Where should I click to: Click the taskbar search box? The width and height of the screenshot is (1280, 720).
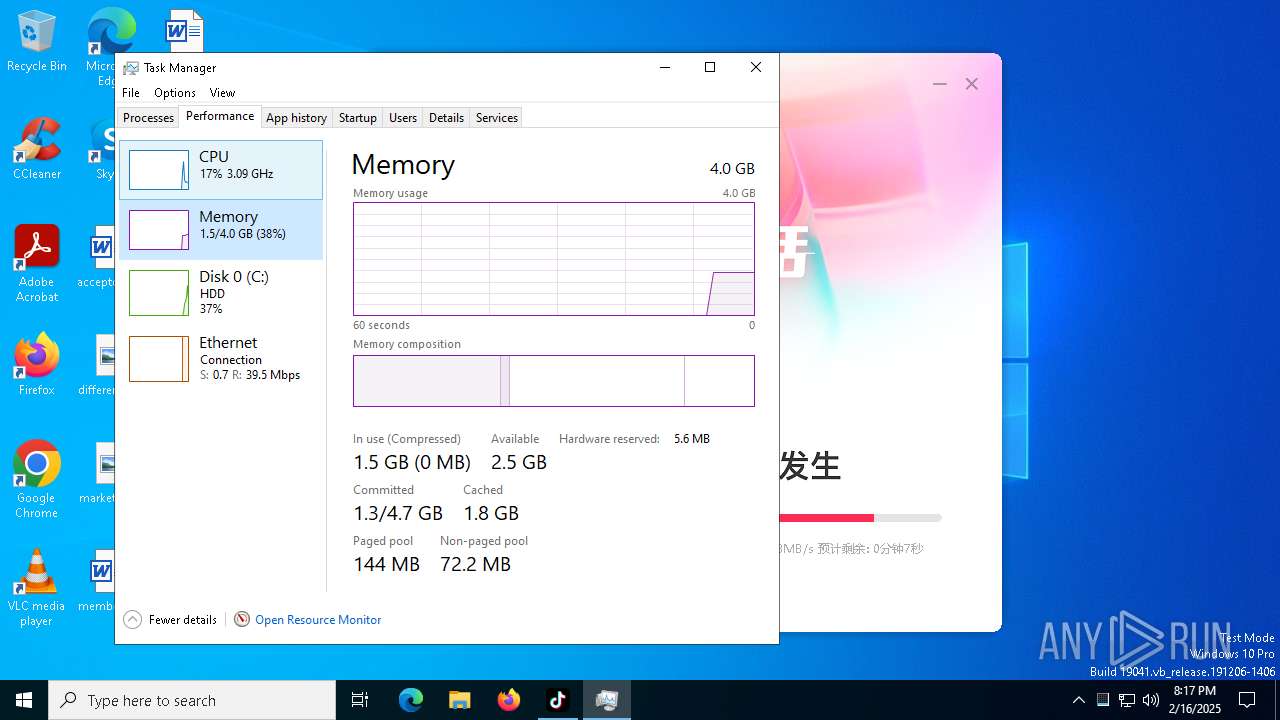pyautogui.click(x=192, y=700)
